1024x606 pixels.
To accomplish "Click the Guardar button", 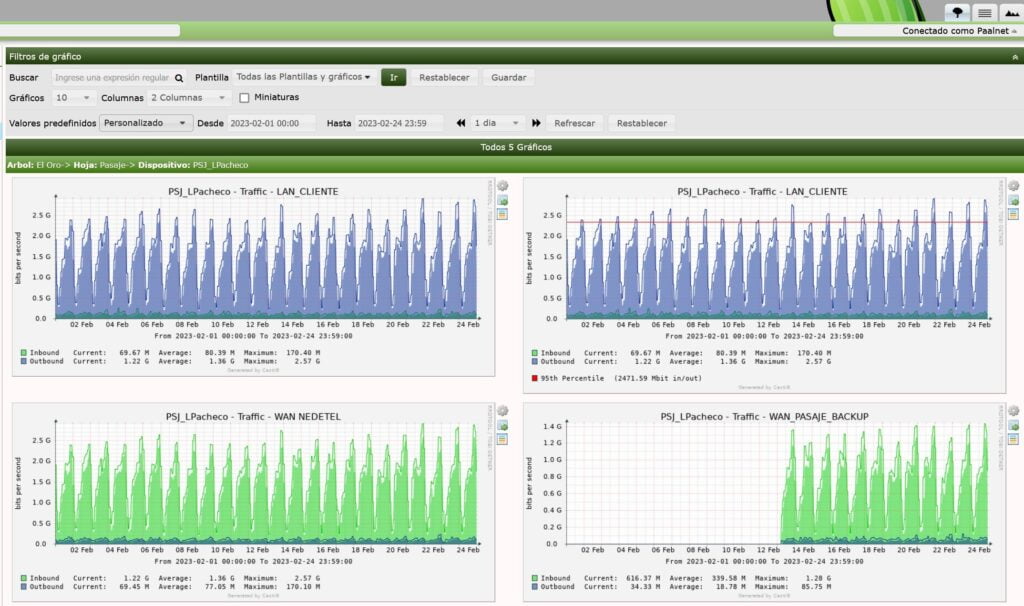I will point(508,77).
